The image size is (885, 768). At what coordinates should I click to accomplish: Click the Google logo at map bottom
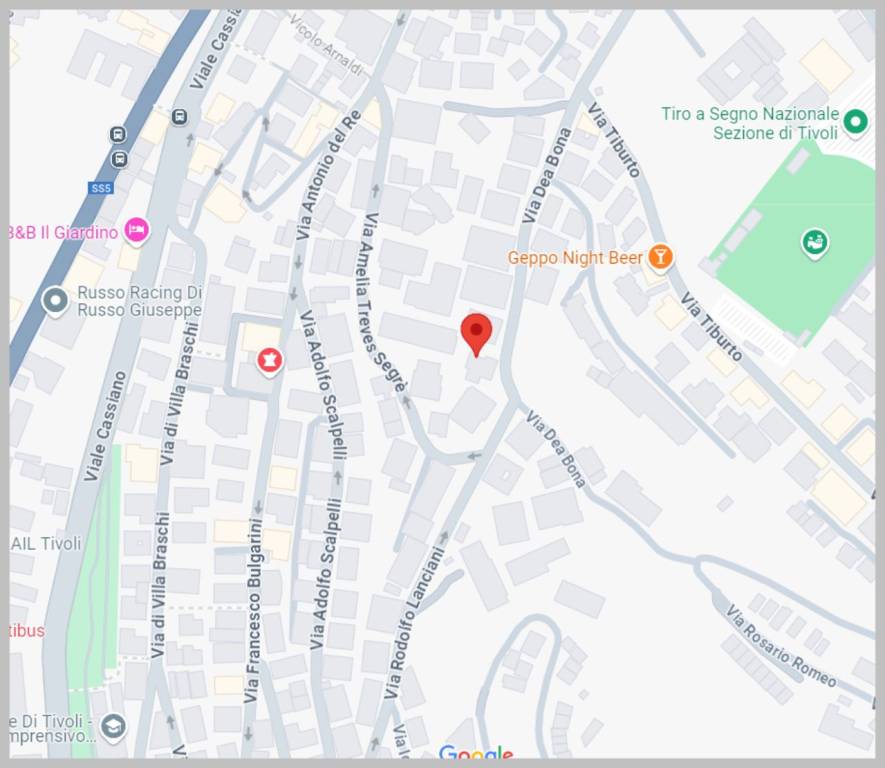[476, 751]
